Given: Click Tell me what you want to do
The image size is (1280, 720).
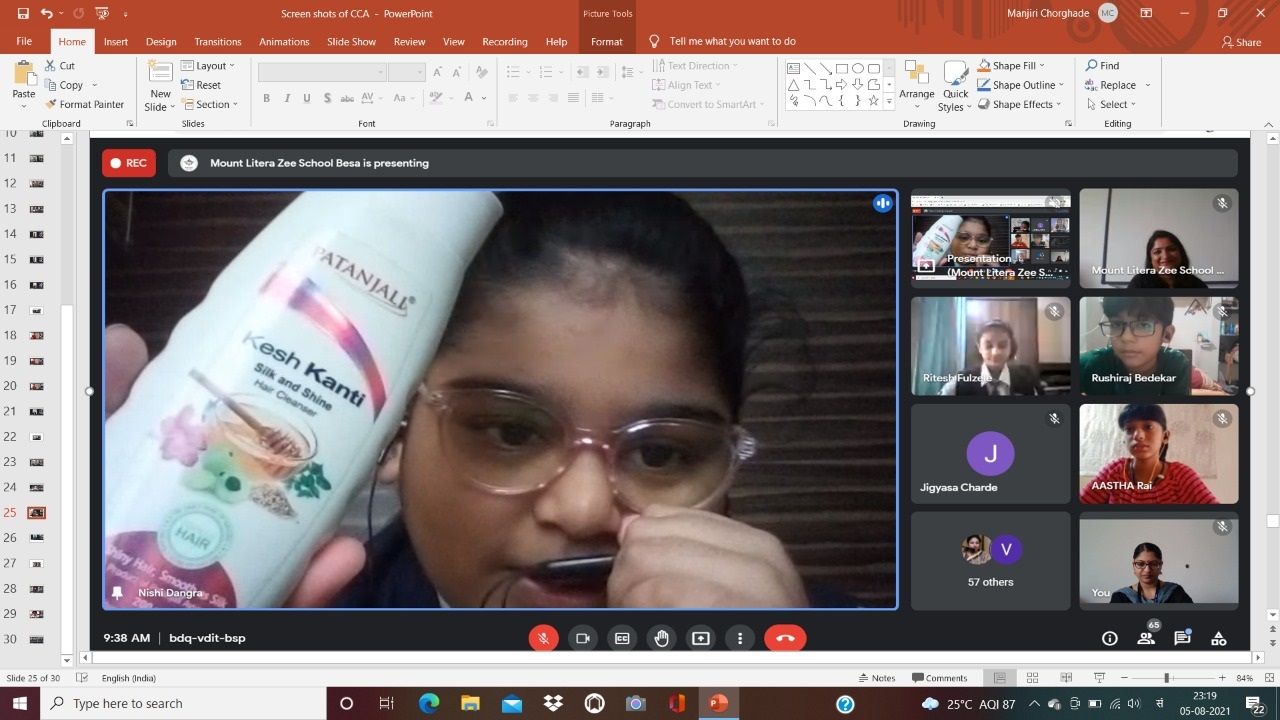Looking at the screenshot, I should pyautogui.click(x=723, y=42).
